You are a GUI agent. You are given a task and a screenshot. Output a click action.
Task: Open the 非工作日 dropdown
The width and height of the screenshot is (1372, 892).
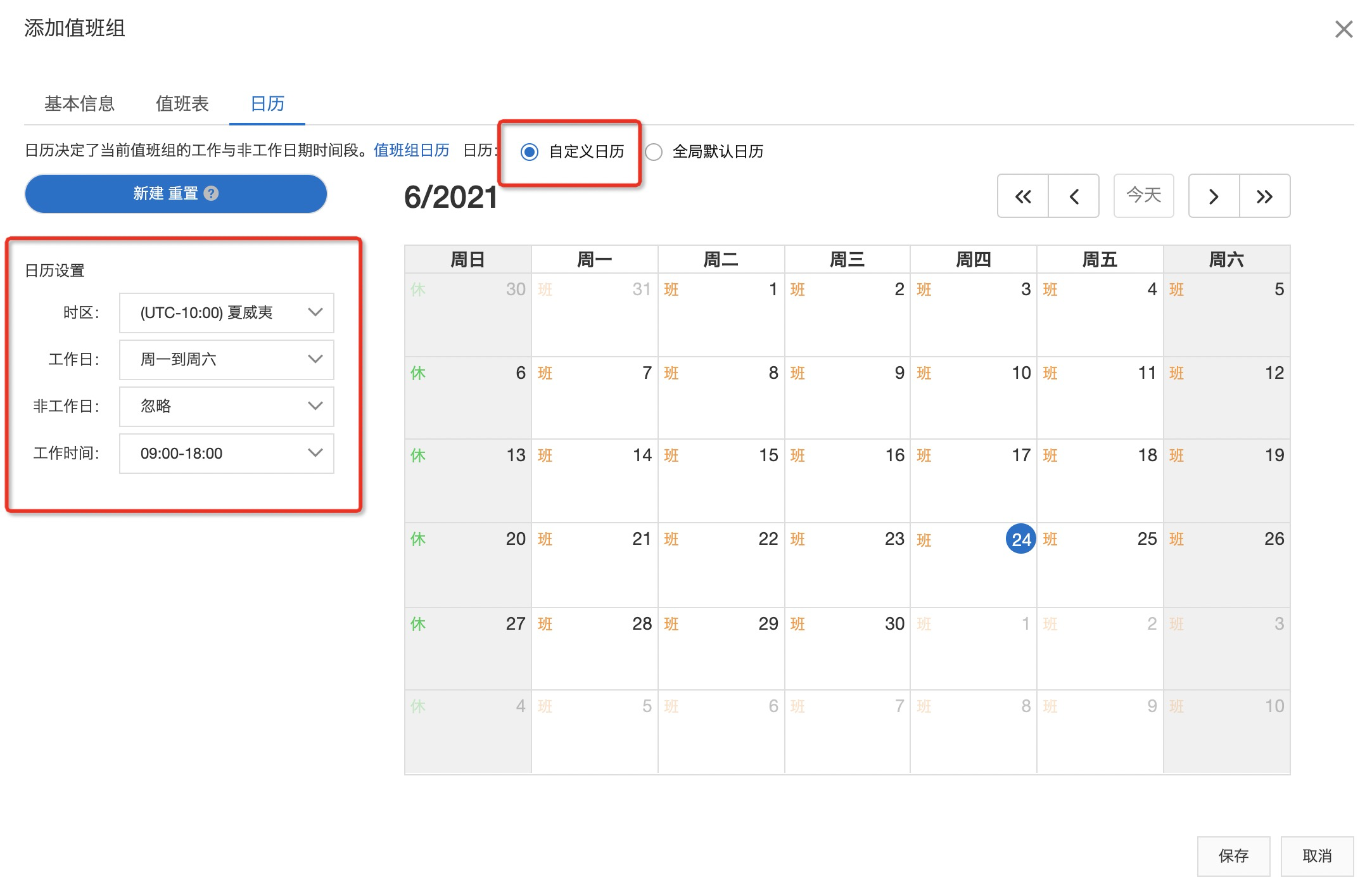pyautogui.click(x=226, y=406)
